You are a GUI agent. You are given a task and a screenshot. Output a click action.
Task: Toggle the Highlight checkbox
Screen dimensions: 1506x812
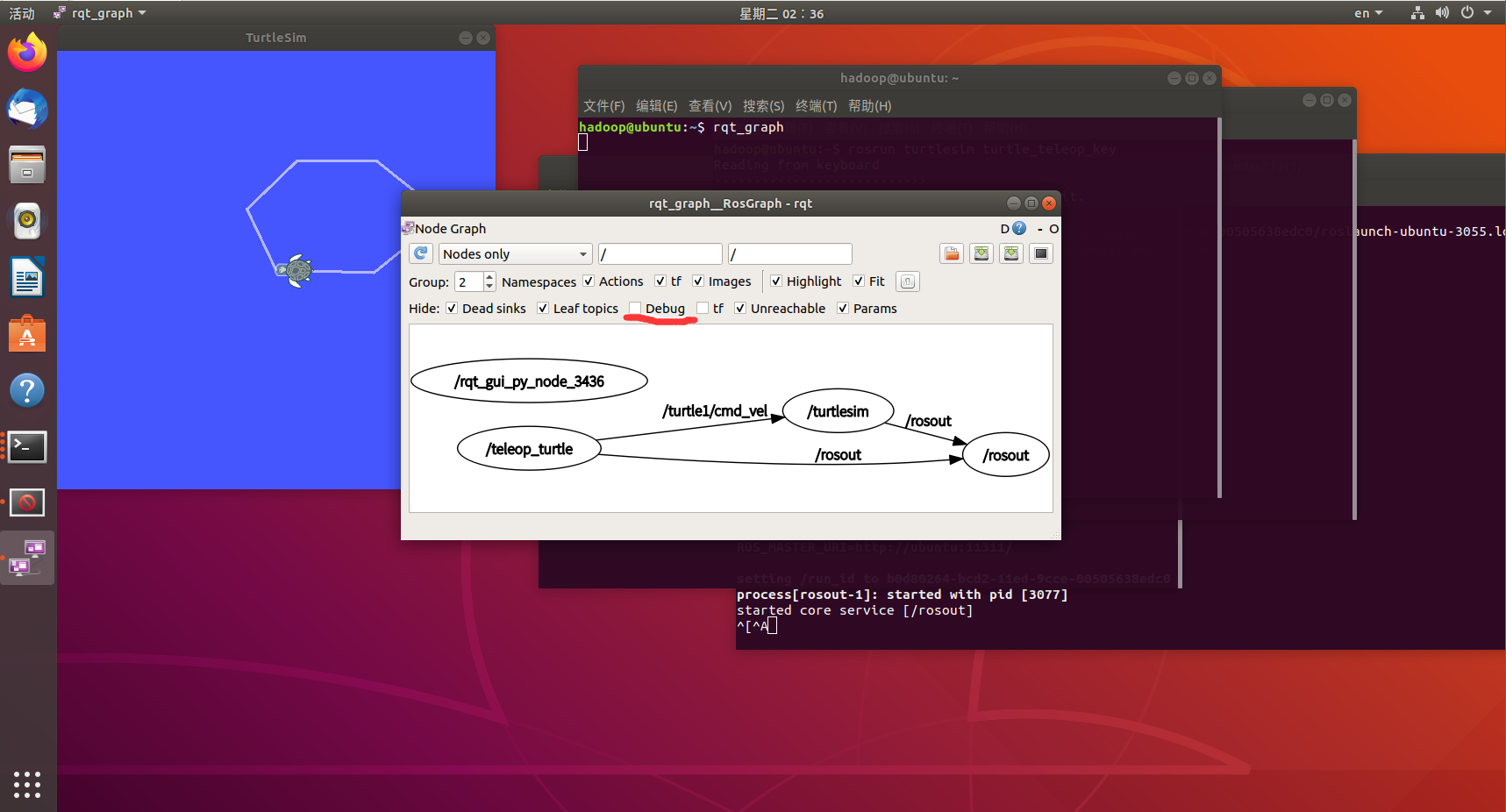click(776, 281)
